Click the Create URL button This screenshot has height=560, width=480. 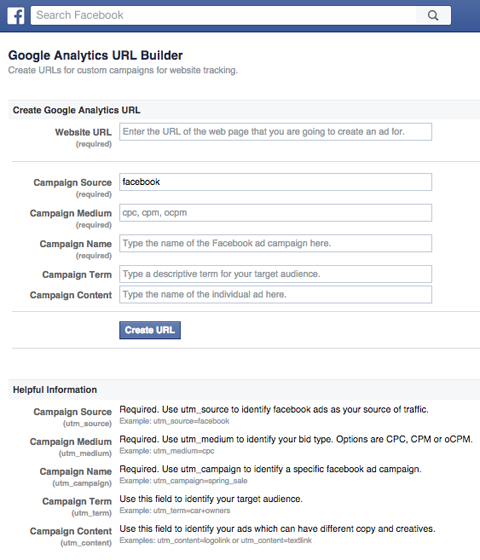(x=150, y=330)
